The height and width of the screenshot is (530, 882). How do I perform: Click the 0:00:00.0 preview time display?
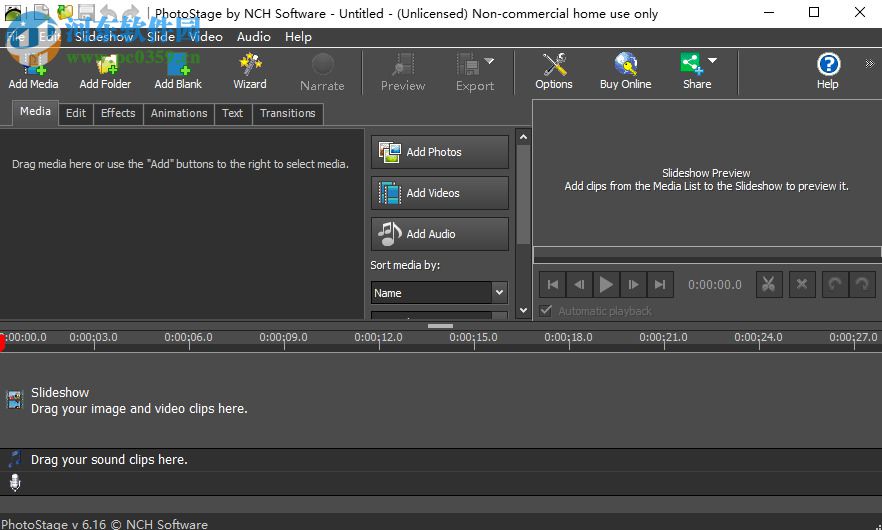715,285
